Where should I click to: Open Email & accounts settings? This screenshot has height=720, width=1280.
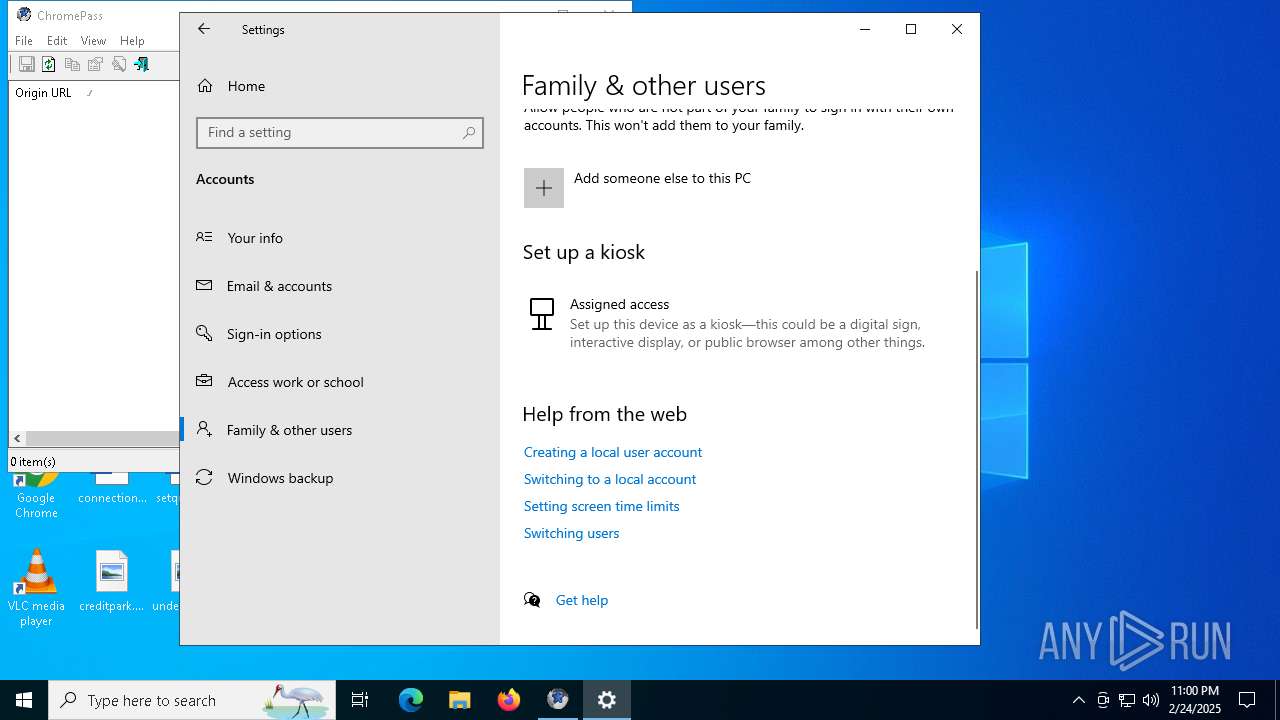(x=340, y=286)
